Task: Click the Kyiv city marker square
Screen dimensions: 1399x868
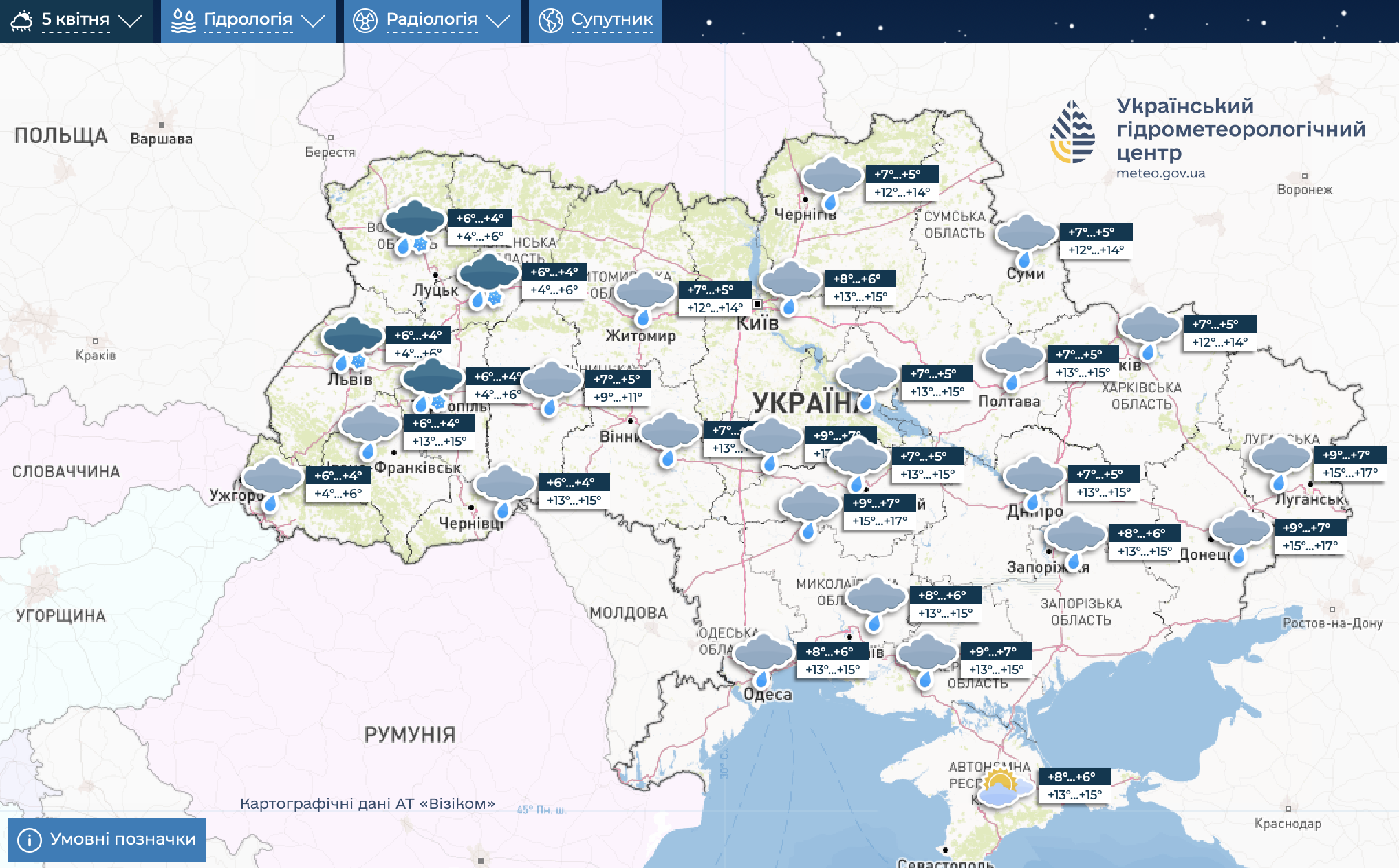Action: coord(757,303)
